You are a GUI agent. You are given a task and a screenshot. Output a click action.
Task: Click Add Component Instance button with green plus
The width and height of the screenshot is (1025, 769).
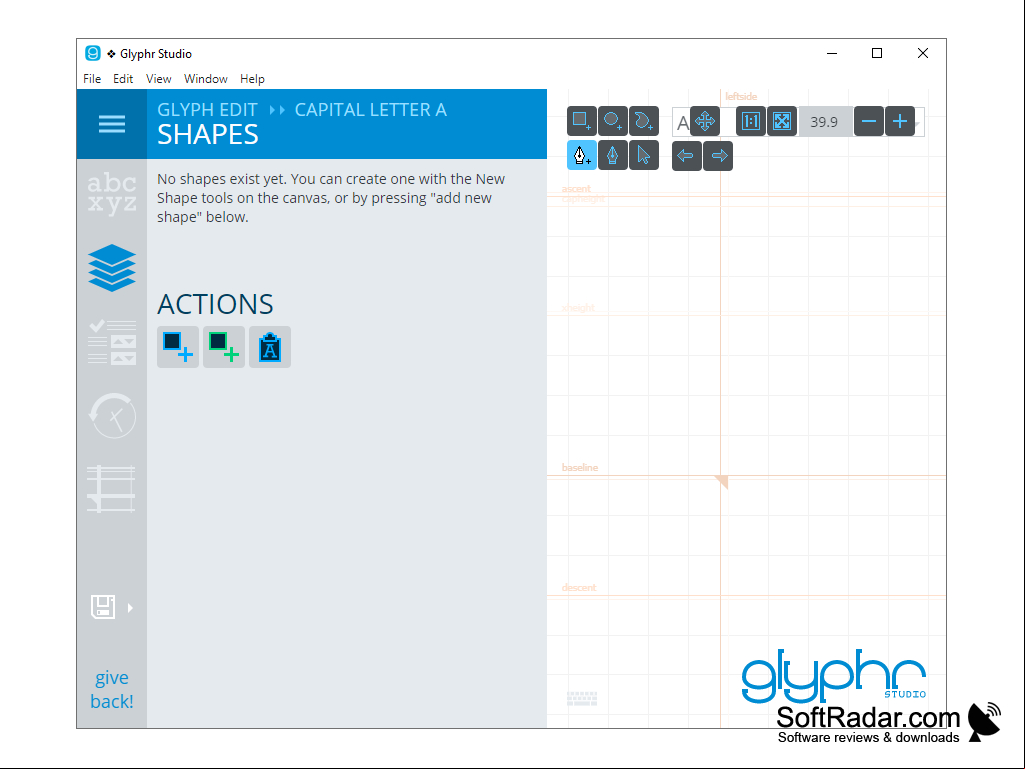[x=224, y=347]
